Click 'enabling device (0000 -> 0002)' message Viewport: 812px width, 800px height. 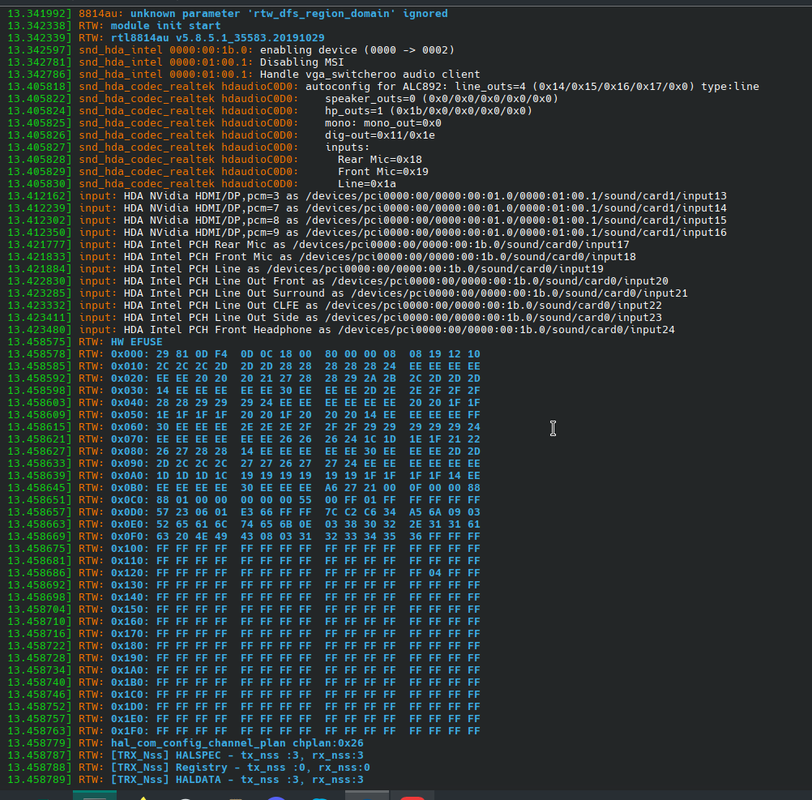tap(357, 50)
